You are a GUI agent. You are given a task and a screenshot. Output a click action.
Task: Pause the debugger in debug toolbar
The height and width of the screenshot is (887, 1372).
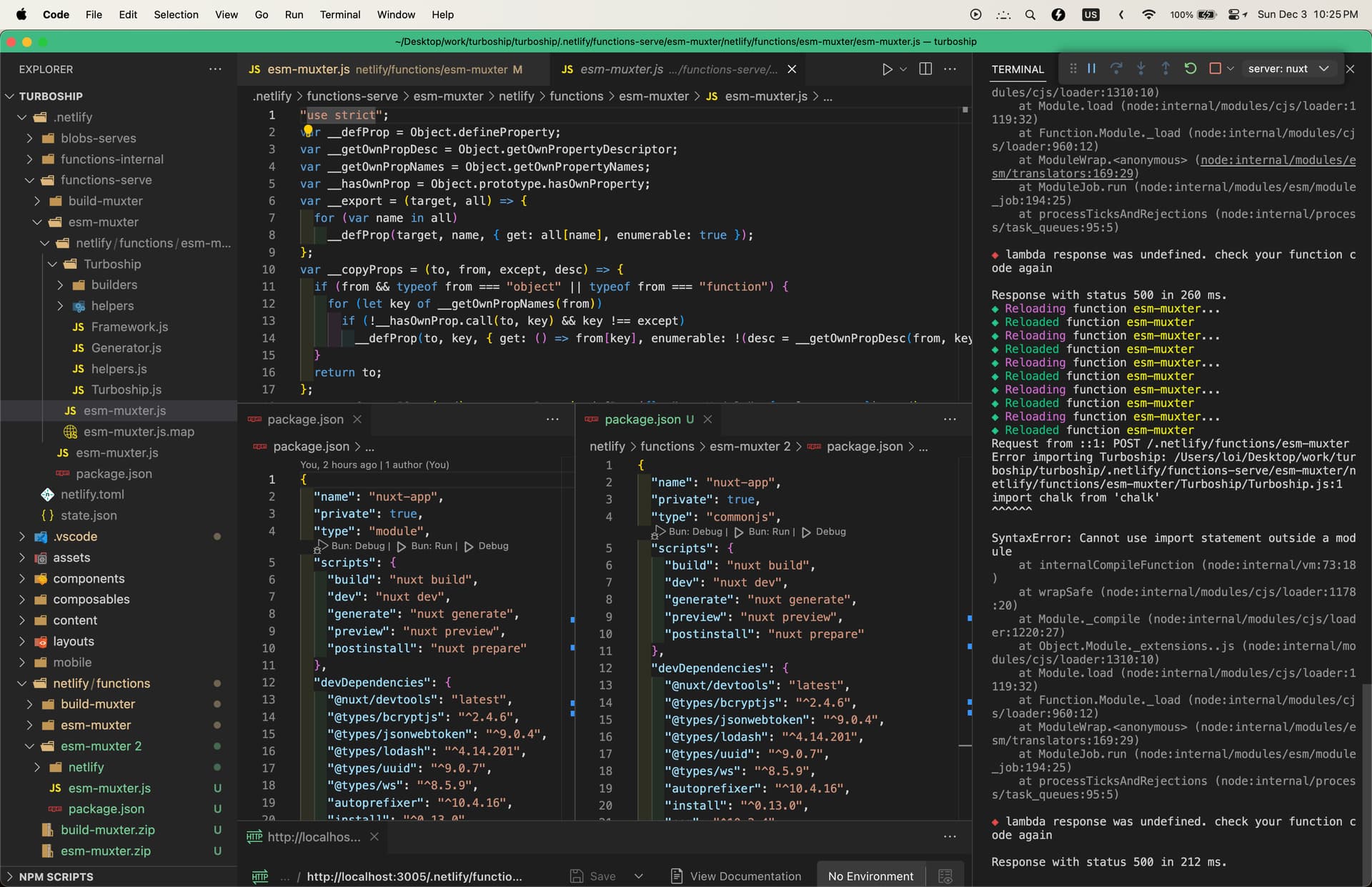(x=1091, y=69)
